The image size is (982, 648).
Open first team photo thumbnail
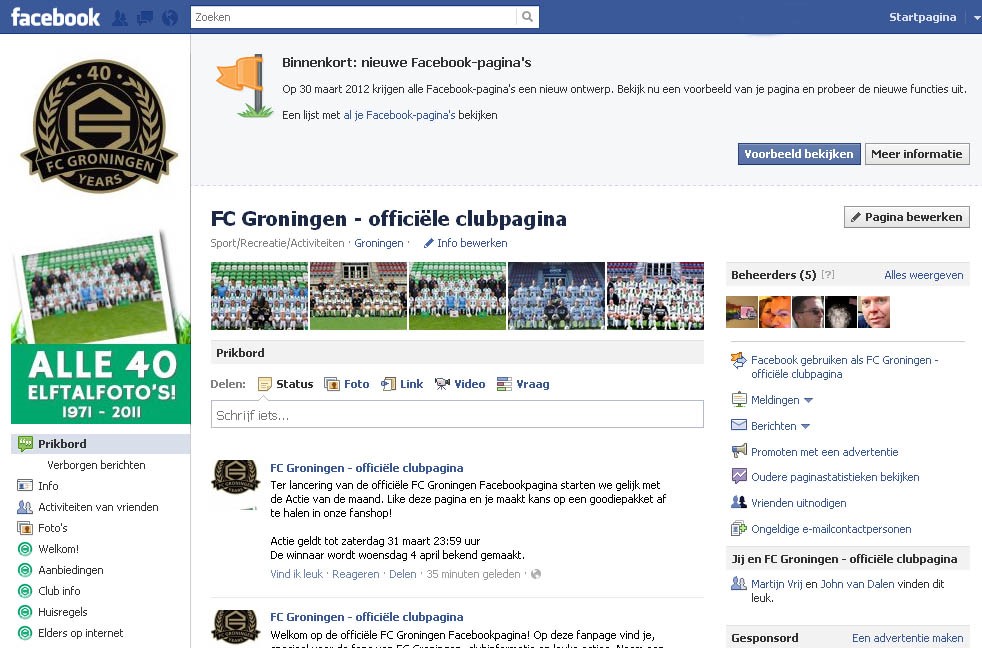click(x=259, y=296)
